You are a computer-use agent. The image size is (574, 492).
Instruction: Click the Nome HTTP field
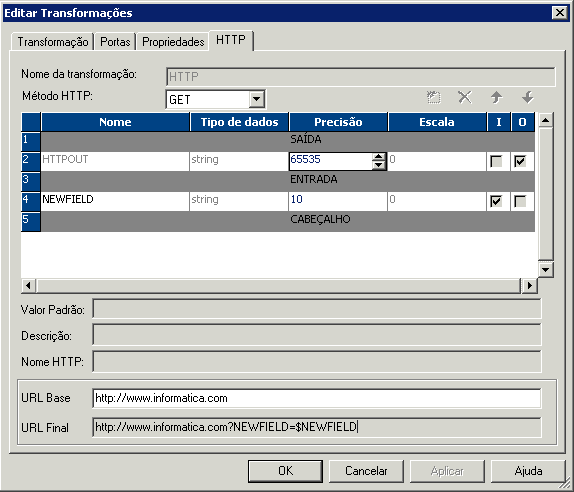317,361
